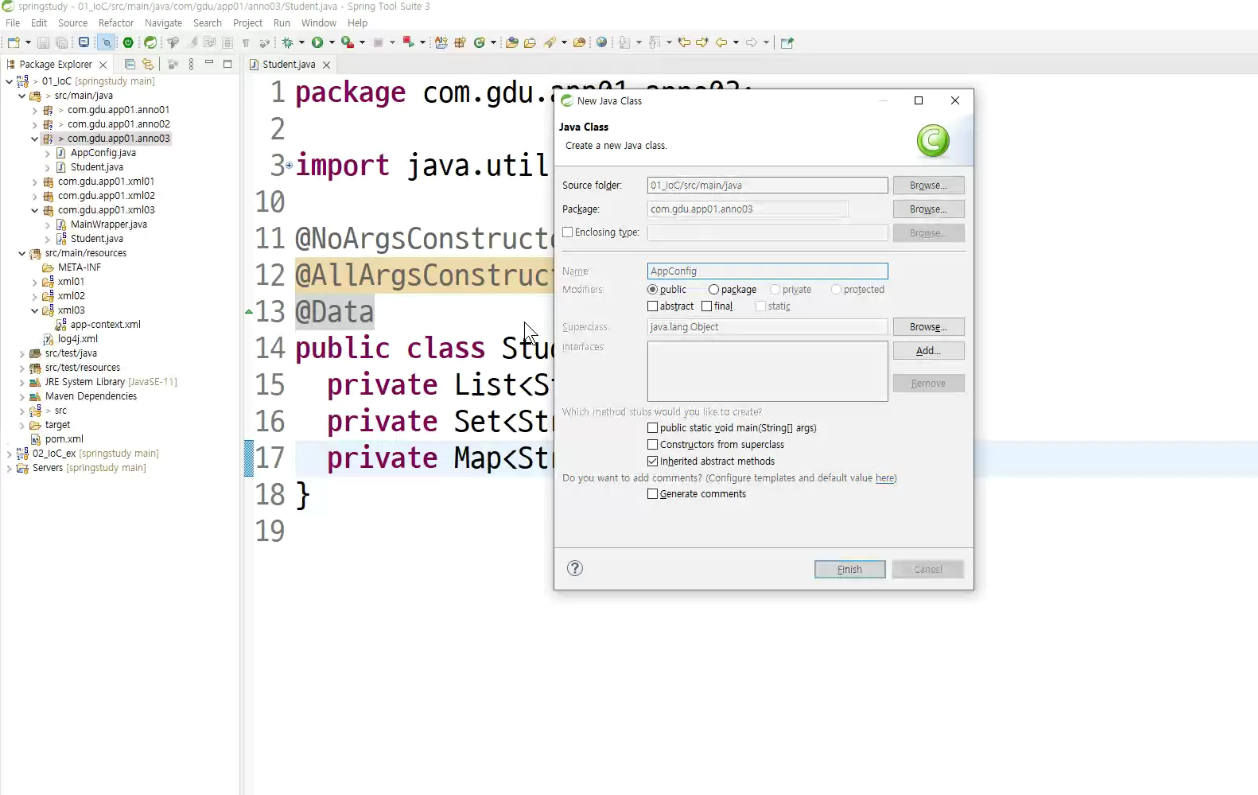Click Browse next to Source folder
Image resolution: width=1258 pixels, height=795 pixels.
928,185
